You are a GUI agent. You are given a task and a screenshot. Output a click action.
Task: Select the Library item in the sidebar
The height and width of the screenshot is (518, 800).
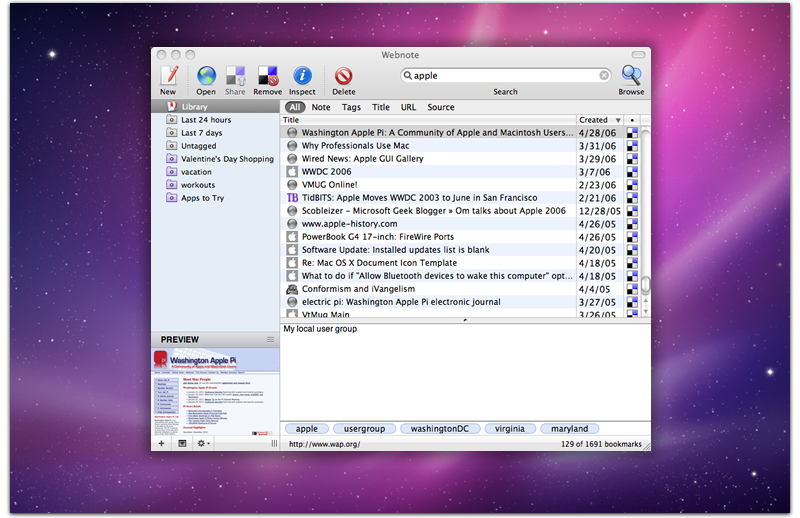215,107
